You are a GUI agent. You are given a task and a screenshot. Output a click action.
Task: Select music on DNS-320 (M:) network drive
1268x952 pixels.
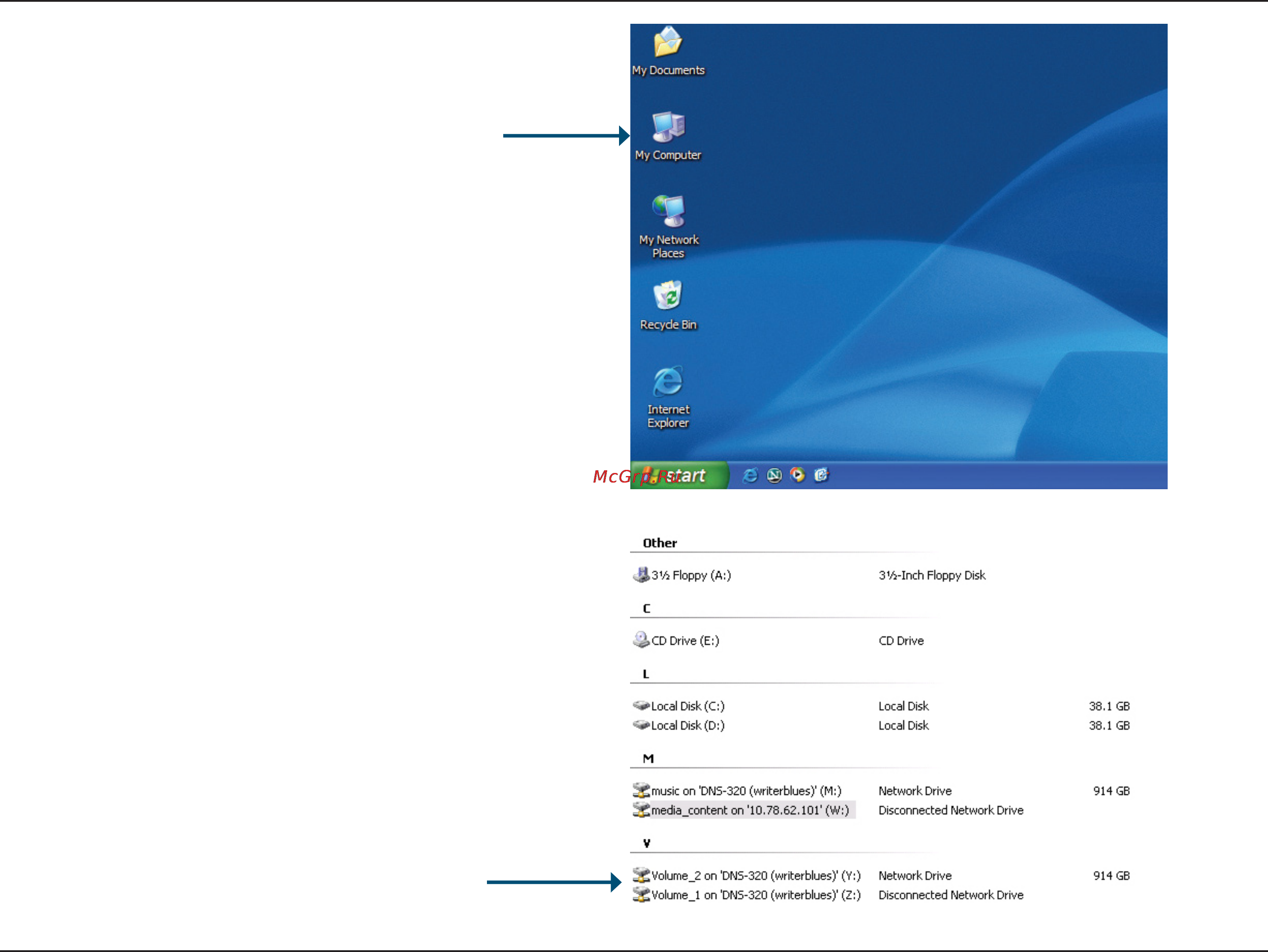737,790
